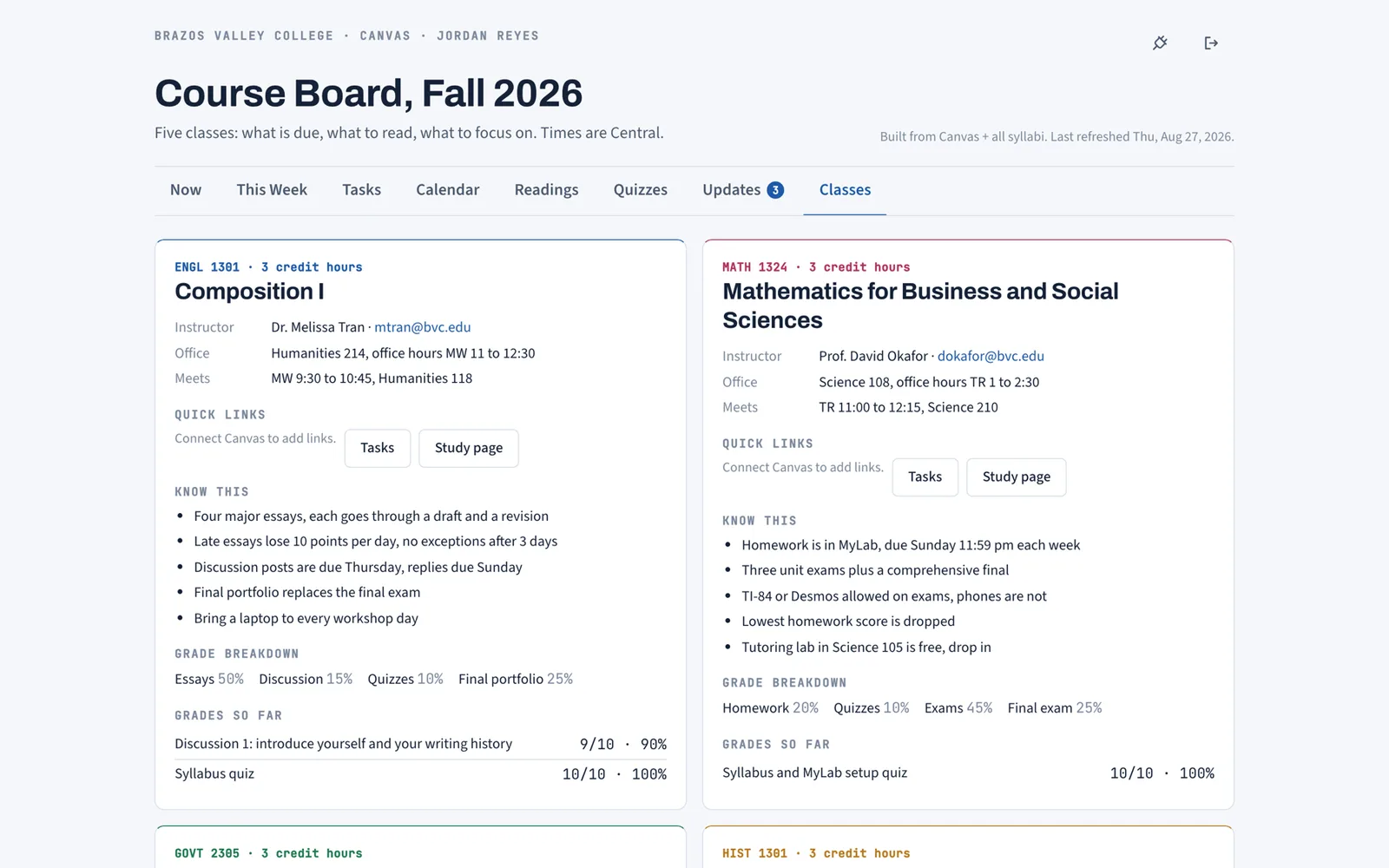The width and height of the screenshot is (1389, 868).
Task: Click 'Homework 20%' in Math grade breakdown
Action: (x=771, y=707)
